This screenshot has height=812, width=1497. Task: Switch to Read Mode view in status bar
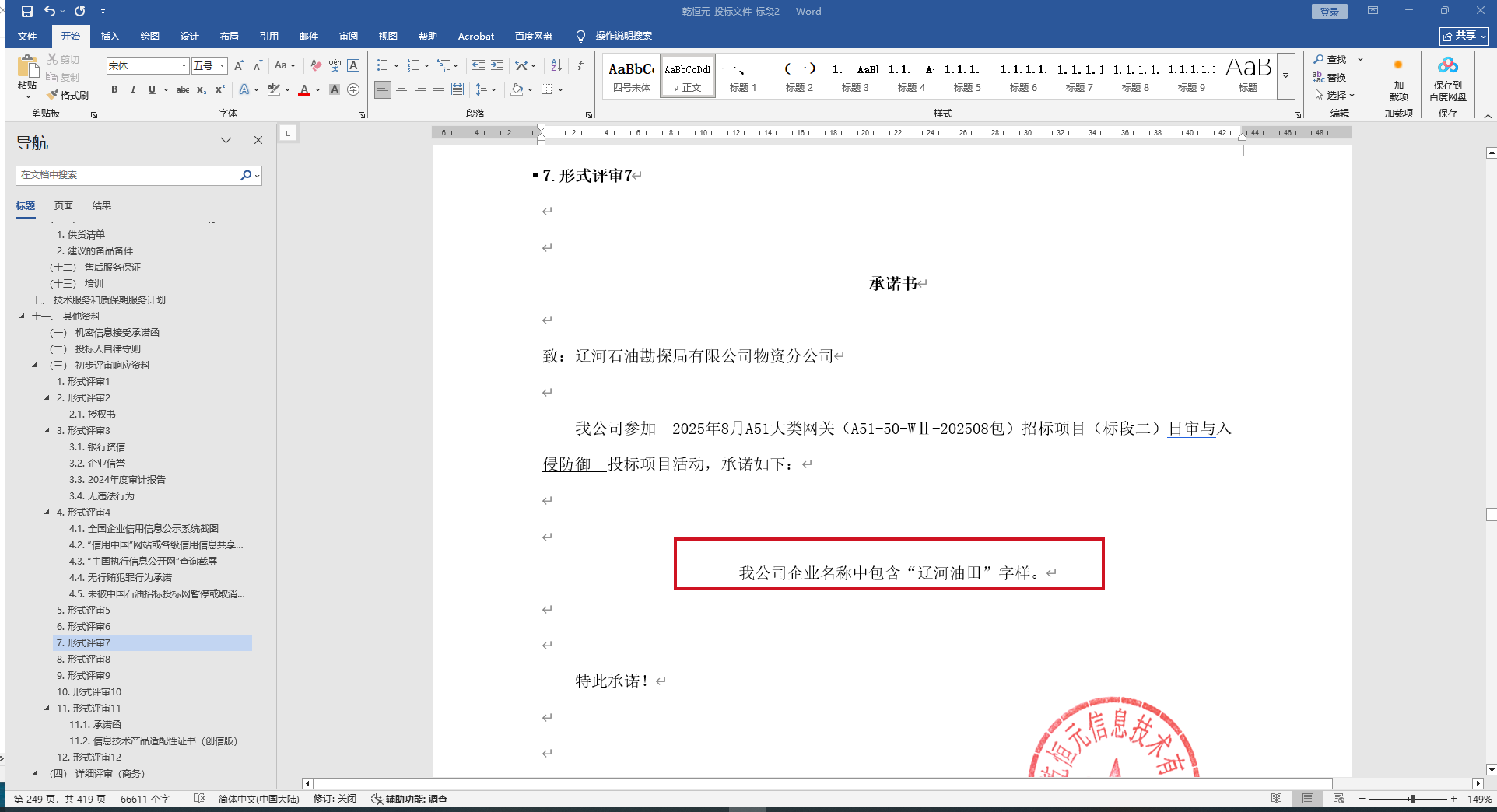pos(1276,799)
